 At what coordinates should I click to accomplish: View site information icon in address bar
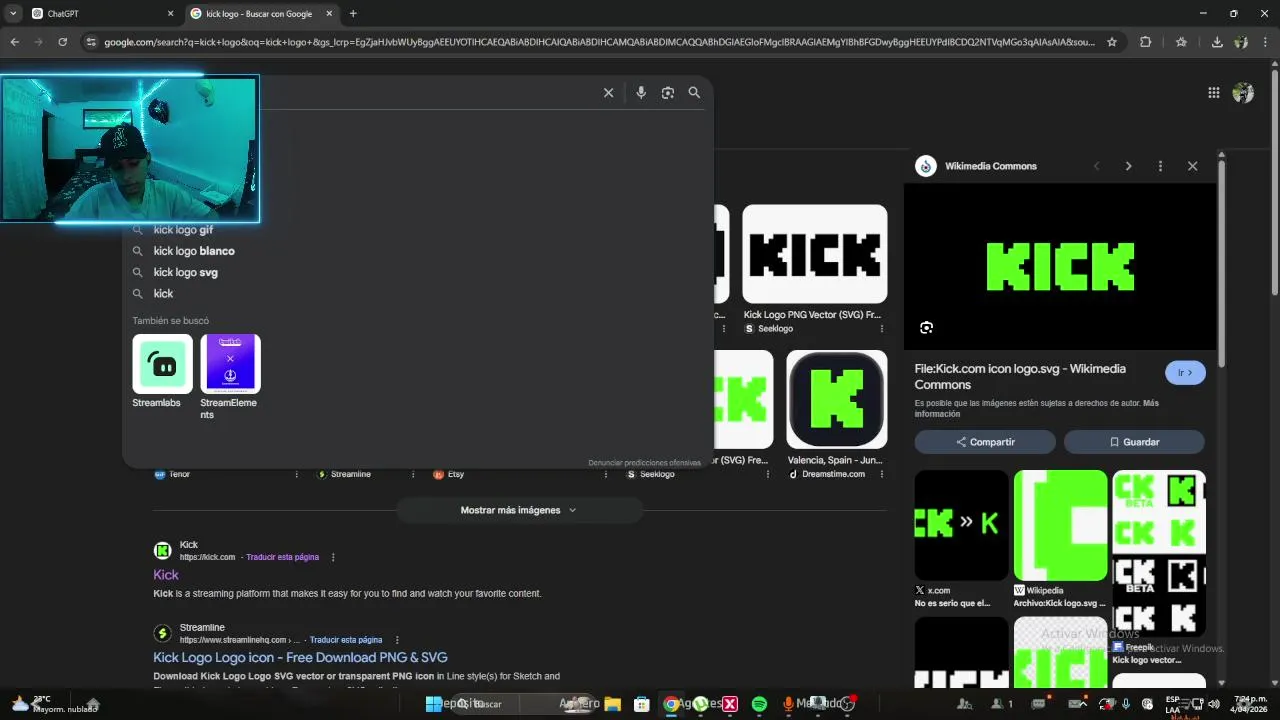tap(91, 42)
